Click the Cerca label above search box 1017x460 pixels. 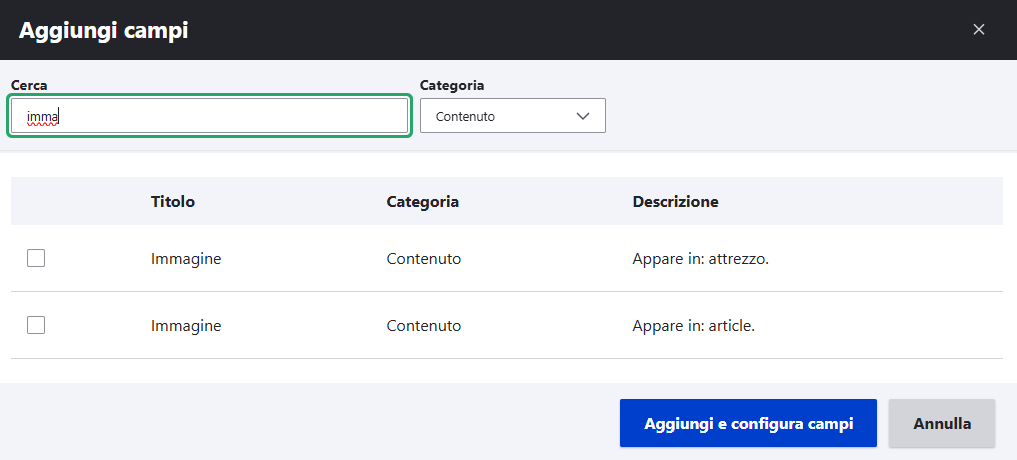[x=29, y=86]
